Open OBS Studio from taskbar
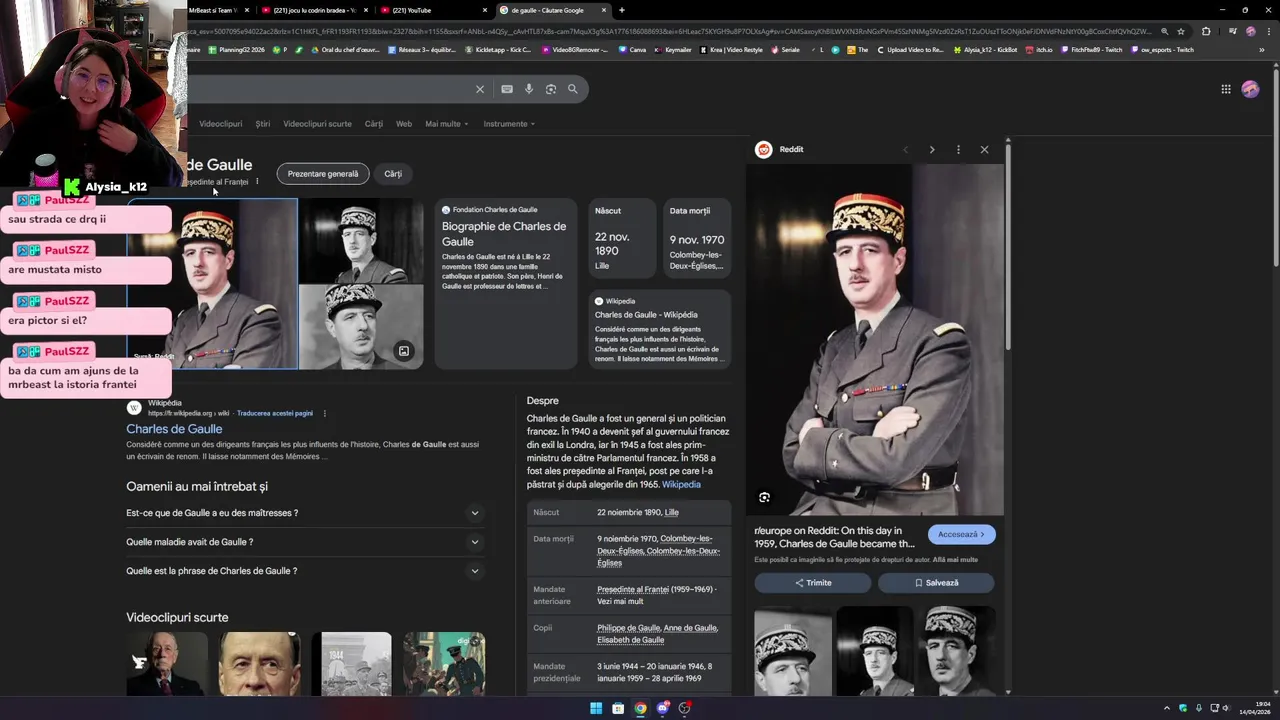Viewport: 1280px width, 720px height. click(684, 708)
